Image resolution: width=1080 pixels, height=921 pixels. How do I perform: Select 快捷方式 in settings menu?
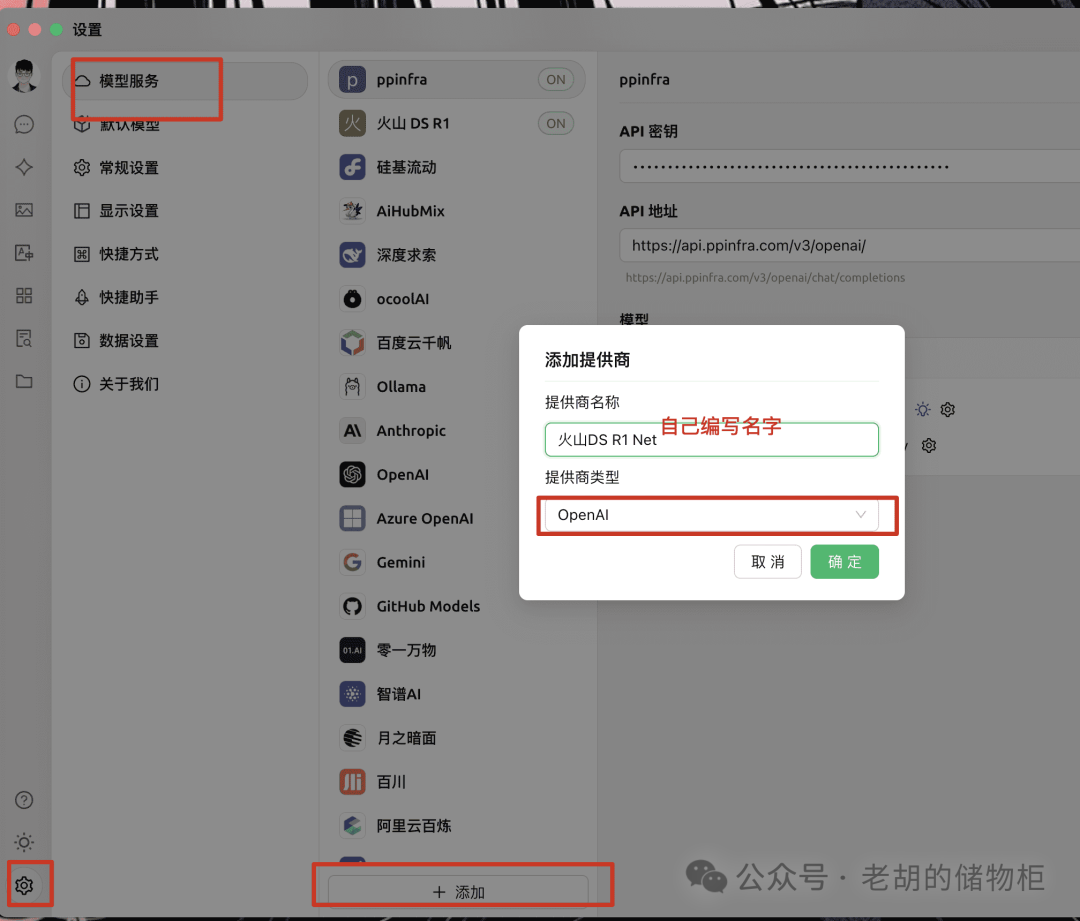(x=185, y=254)
